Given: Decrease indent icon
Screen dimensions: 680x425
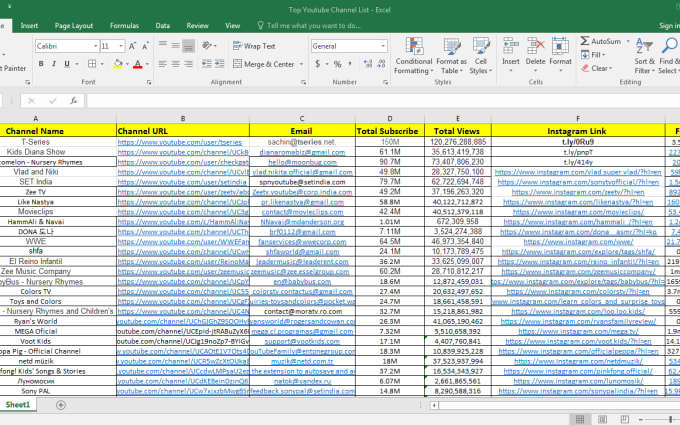Looking at the screenshot, I should click(206, 64).
